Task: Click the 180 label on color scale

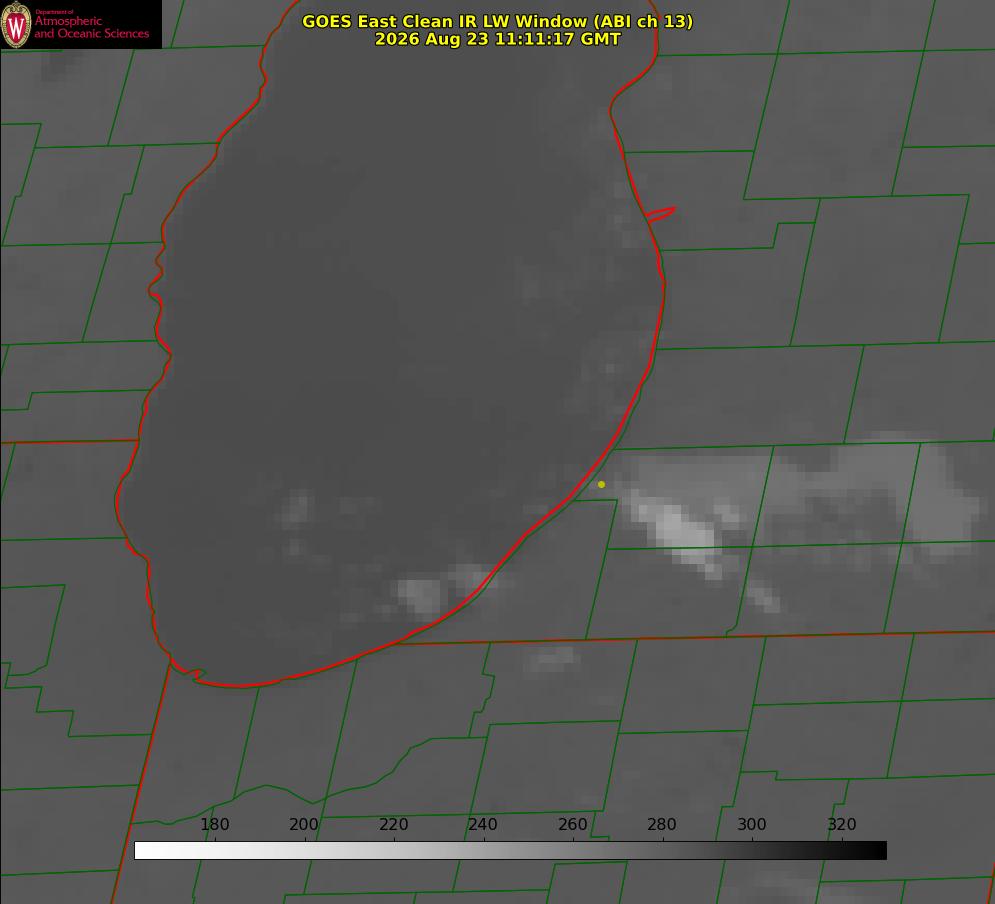Action: pyautogui.click(x=214, y=824)
